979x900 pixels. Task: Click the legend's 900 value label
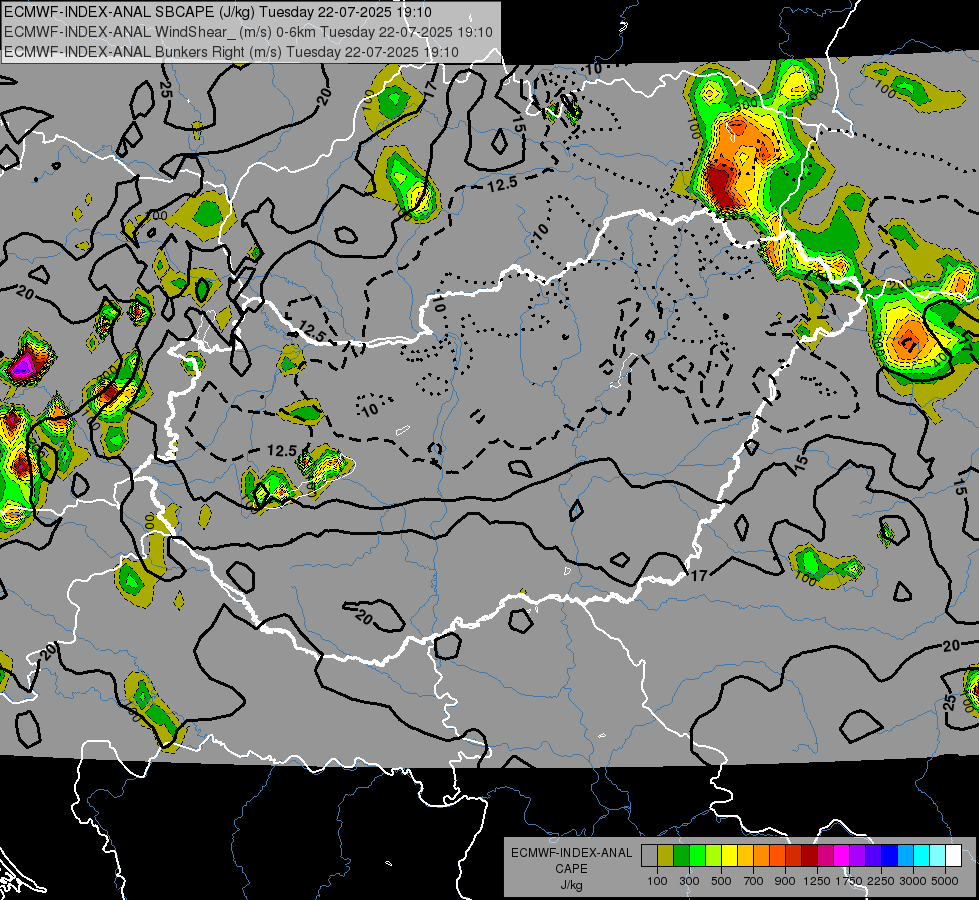[x=785, y=881]
